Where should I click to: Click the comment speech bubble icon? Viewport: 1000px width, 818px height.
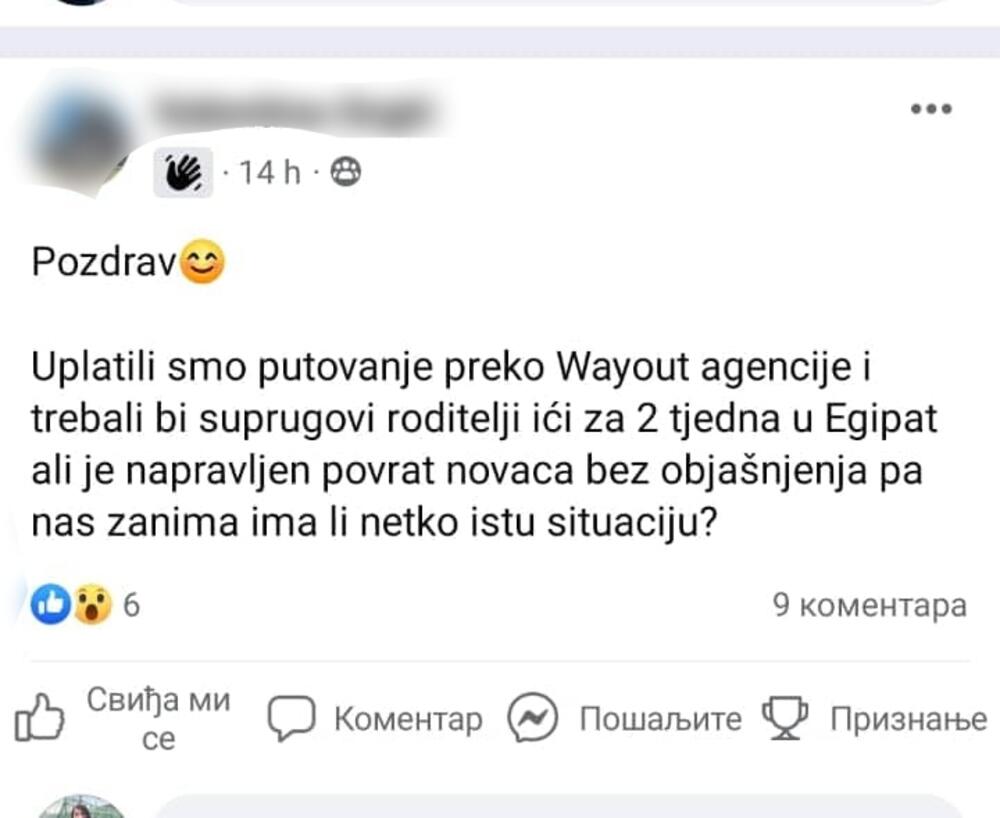click(291, 718)
